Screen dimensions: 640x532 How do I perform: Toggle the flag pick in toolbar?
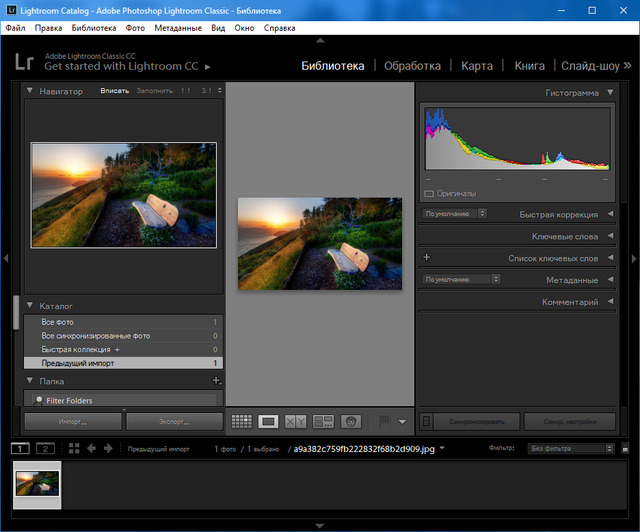coord(383,422)
